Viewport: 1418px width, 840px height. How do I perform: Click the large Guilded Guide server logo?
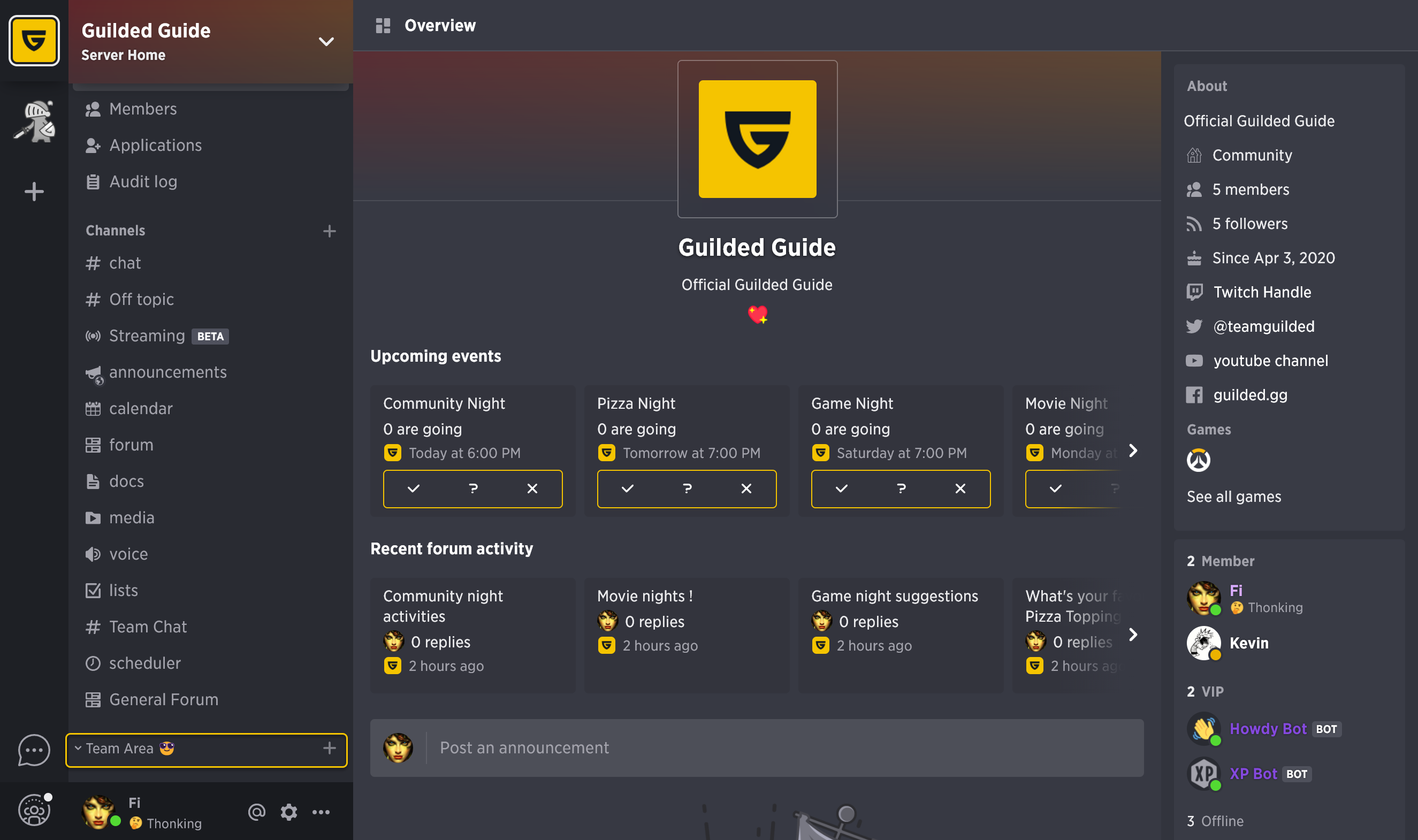tap(757, 139)
